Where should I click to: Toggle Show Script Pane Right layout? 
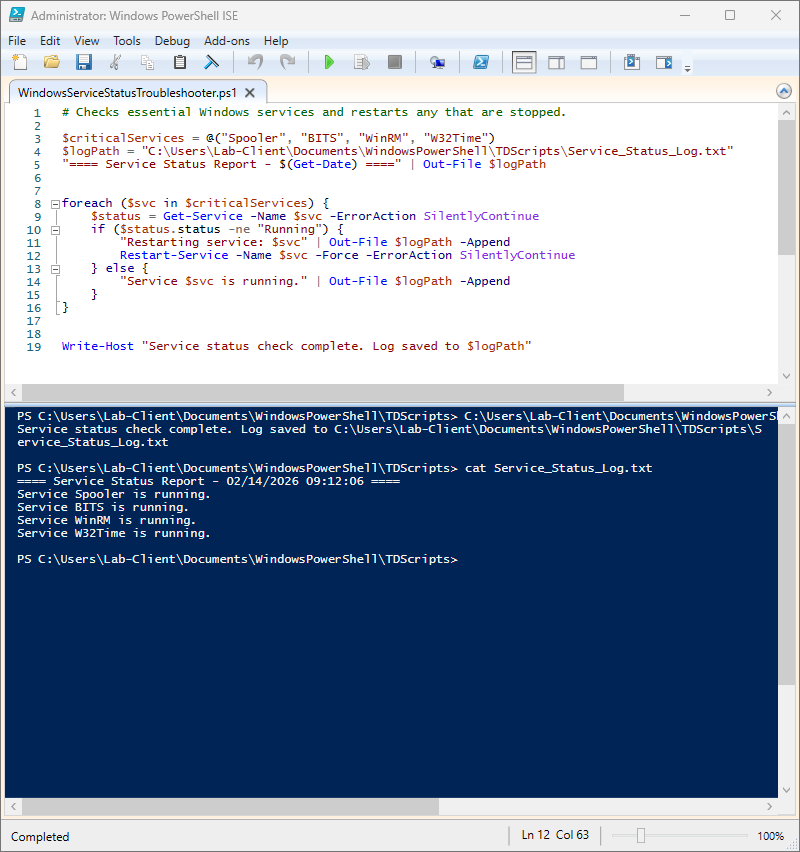[556, 62]
